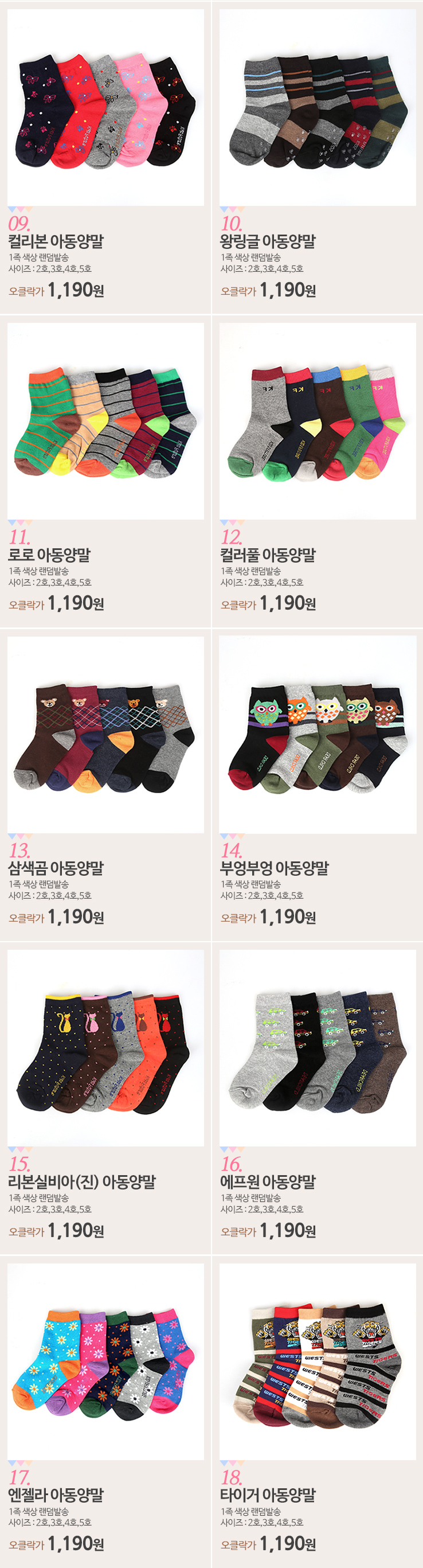View the 리본실비아(진) cat socks photo

[105, 1048]
